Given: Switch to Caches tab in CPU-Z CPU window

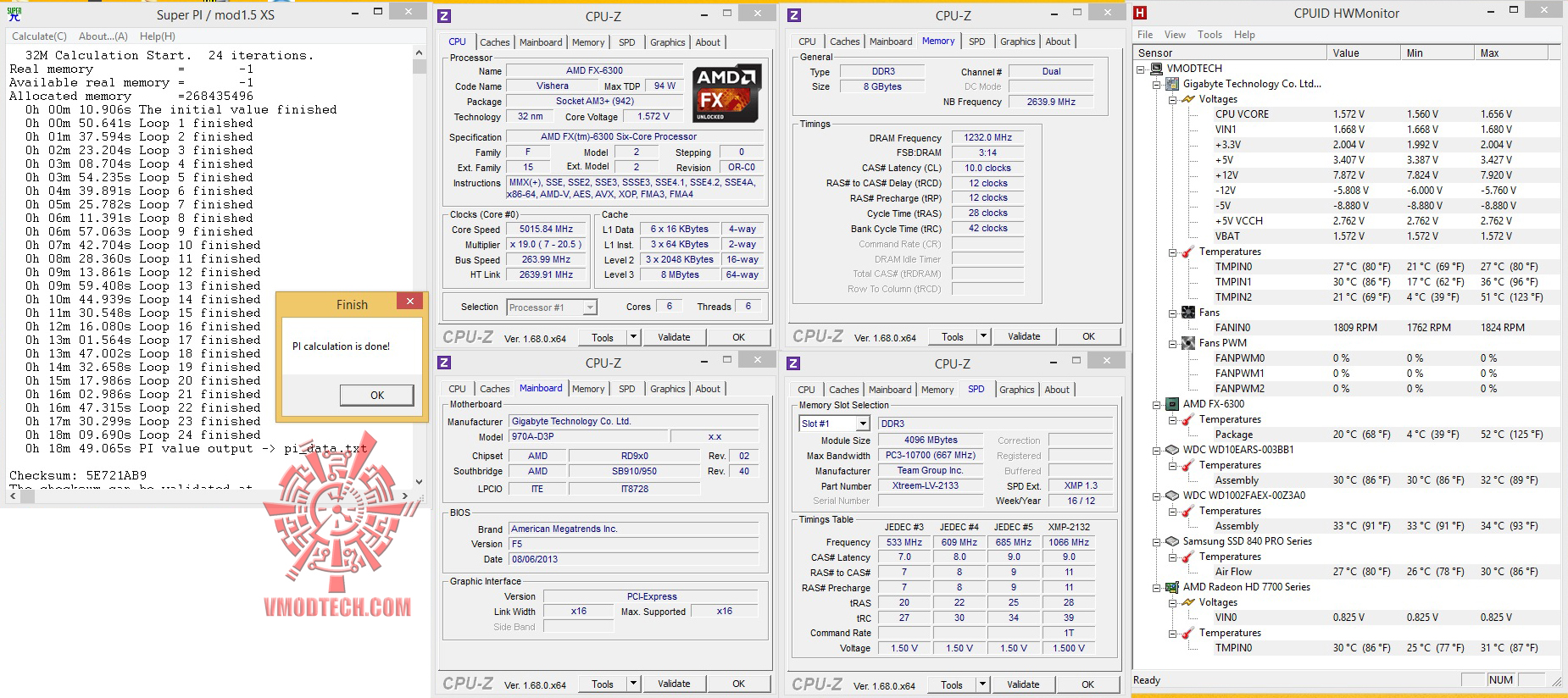Looking at the screenshot, I should (495, 42).
